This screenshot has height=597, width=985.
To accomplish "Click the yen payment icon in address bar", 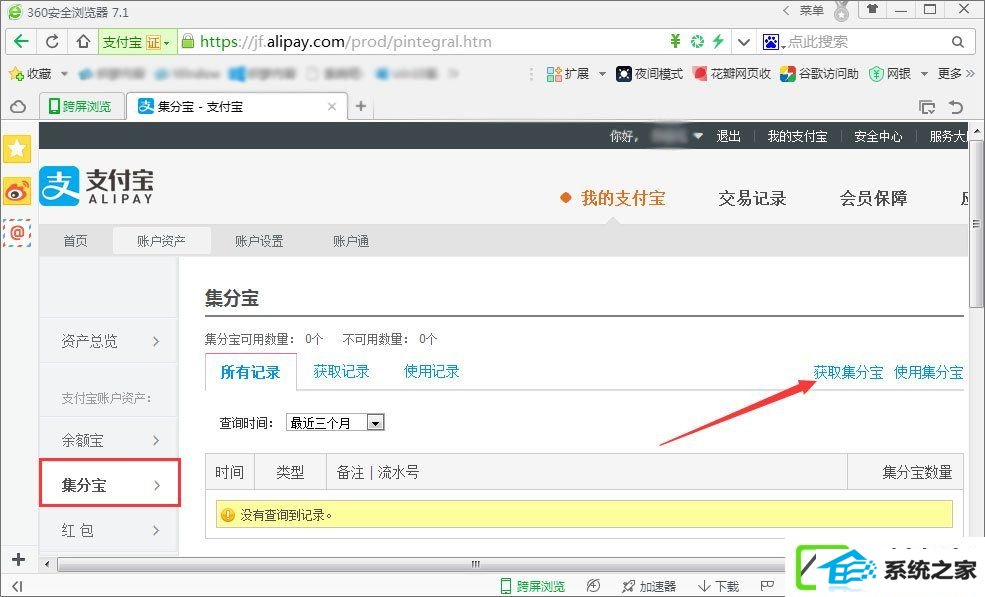I will 675,41.
